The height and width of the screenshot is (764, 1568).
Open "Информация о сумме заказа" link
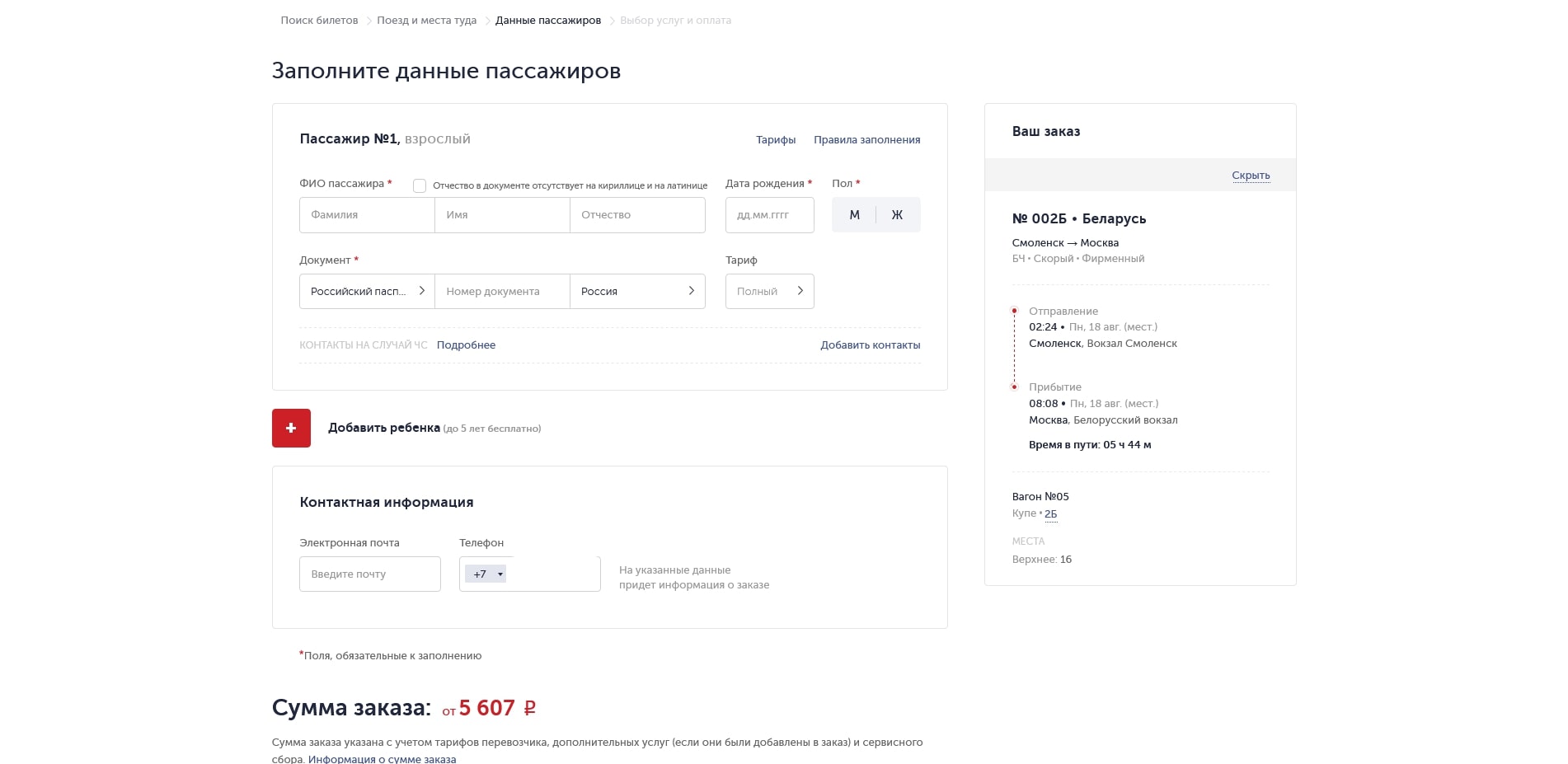click(383, 759)
